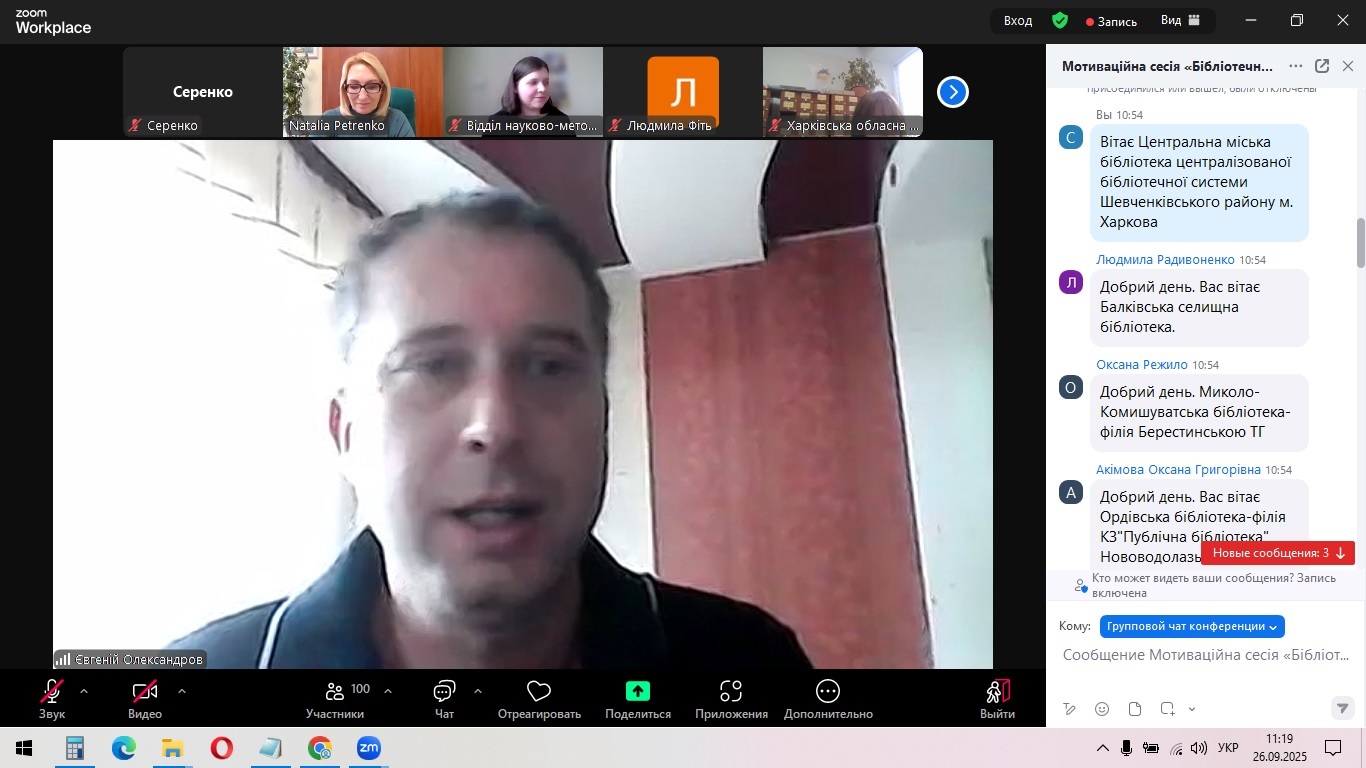
Task: Open File Explorer from the taskbar
Action: pyautogui.click(x=172, y=748)
